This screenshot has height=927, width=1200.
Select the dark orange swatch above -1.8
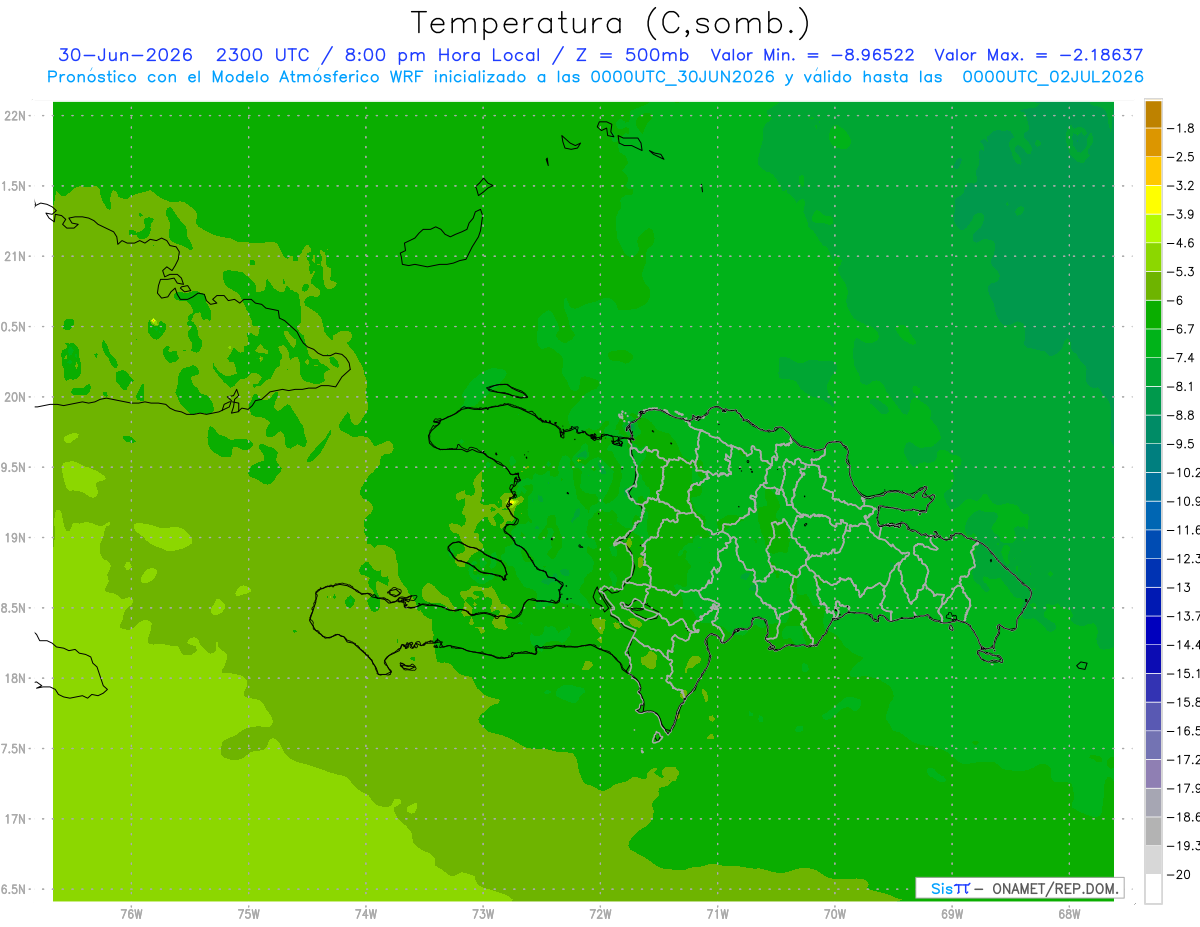(x=1153, y=114)
